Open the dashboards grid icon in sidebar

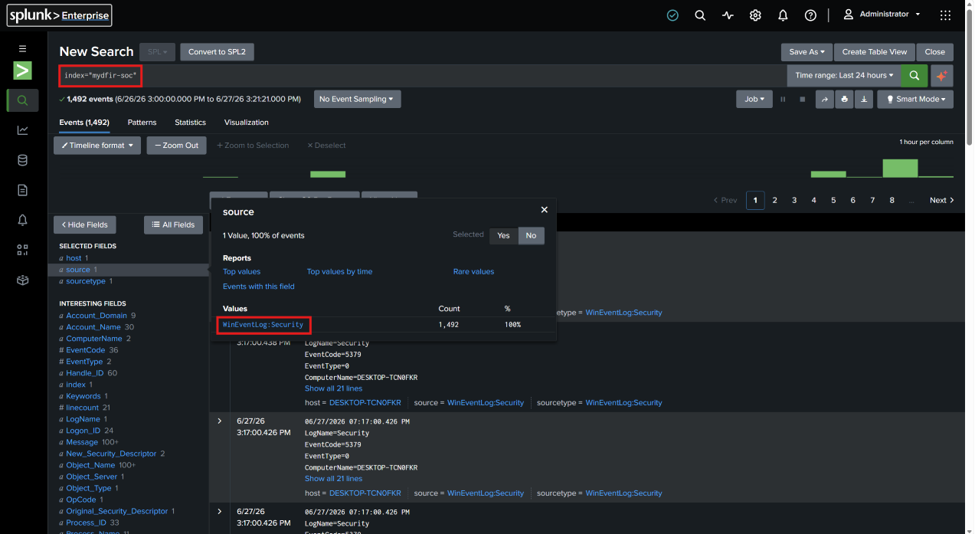22,250
